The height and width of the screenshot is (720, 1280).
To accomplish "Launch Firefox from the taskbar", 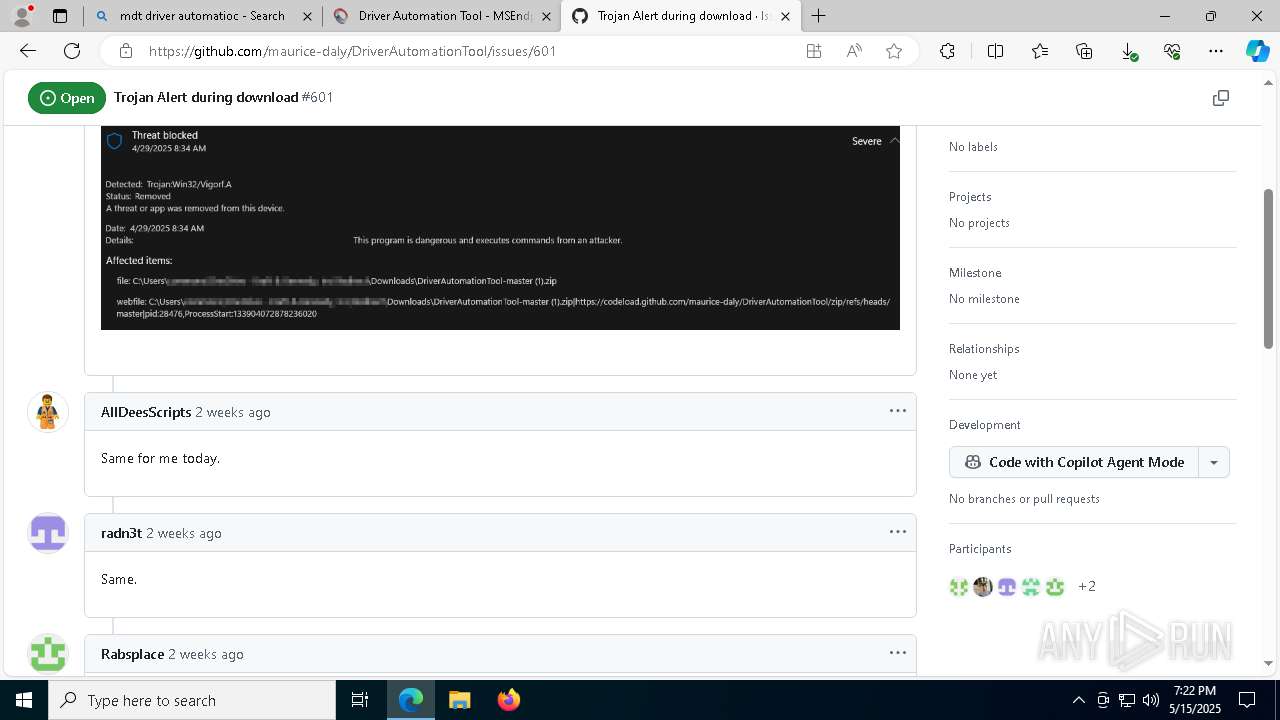I will pos(508,700).
